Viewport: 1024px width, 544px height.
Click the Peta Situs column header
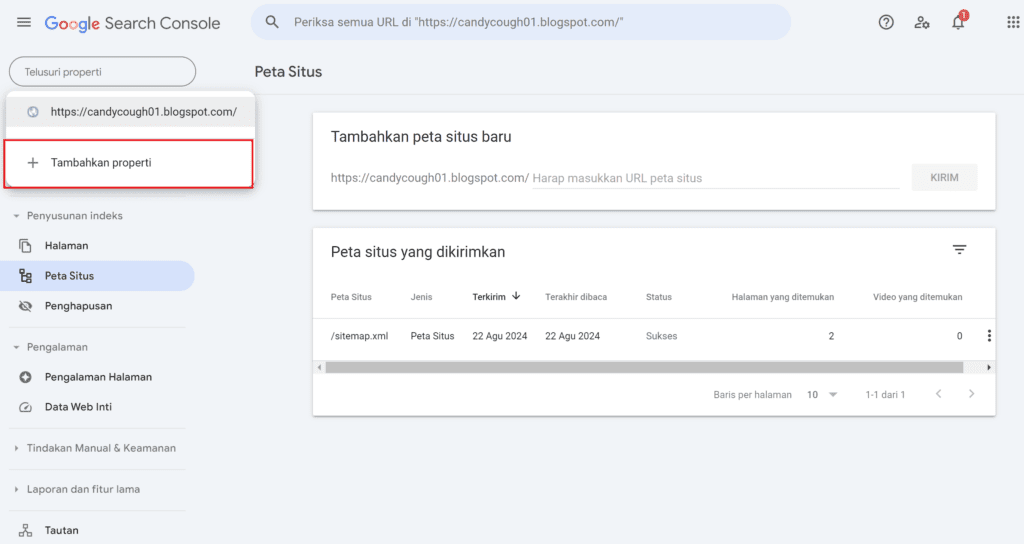click(351, 296)
